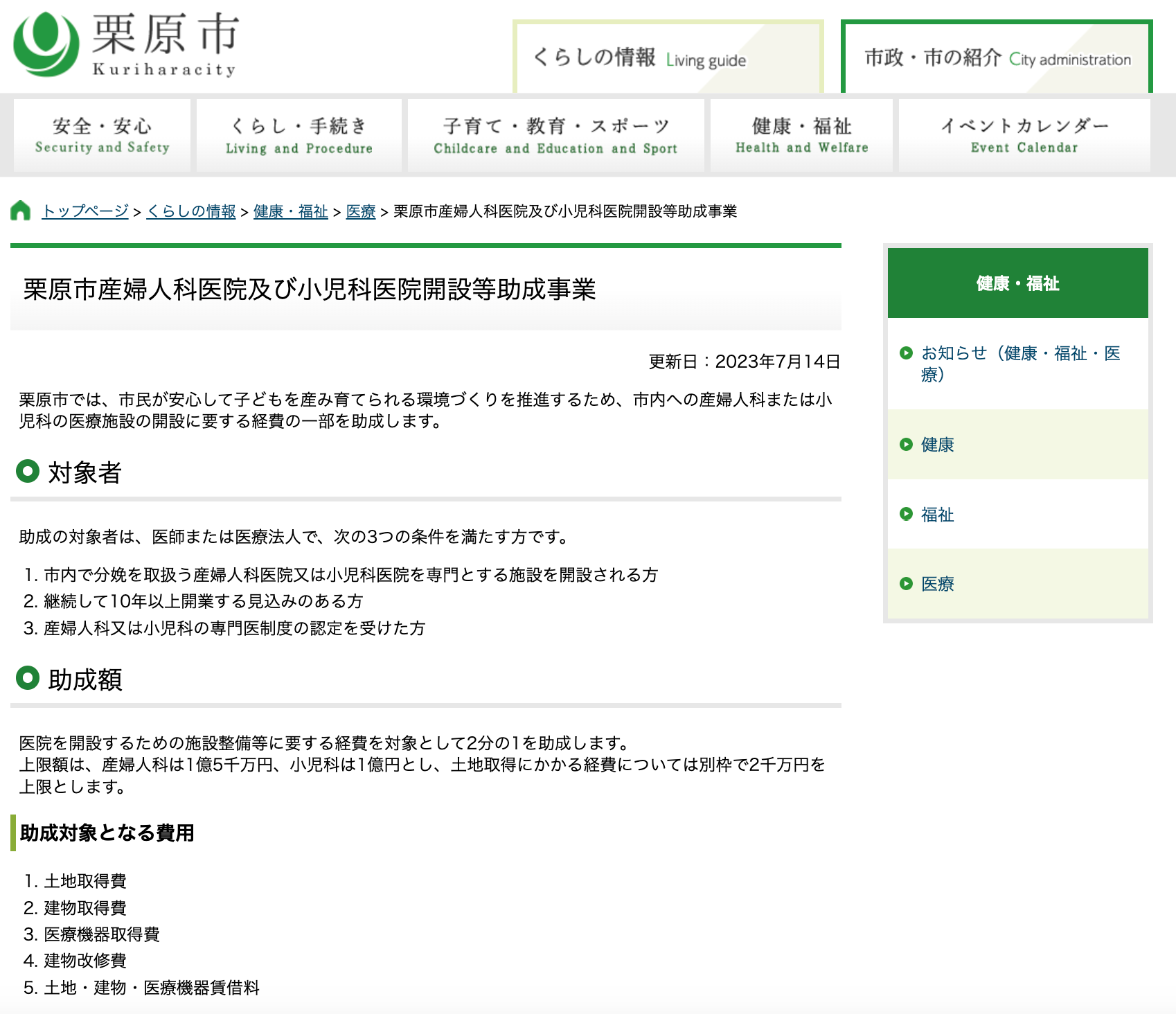The image size is (1176, 1014).
Task: Open お知らせ（健康・福祉・医療） sidebar link
Action: point(1021,364)
